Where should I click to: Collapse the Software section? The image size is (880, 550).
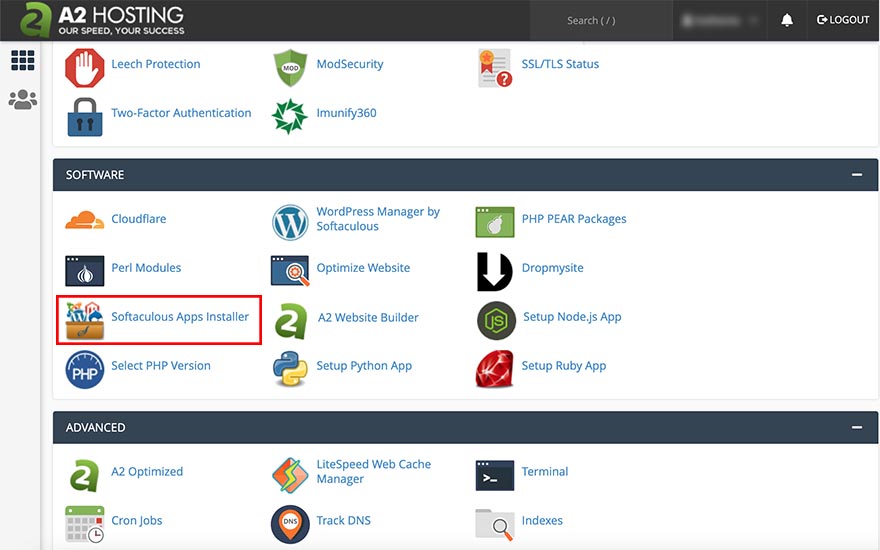(856, 175)
